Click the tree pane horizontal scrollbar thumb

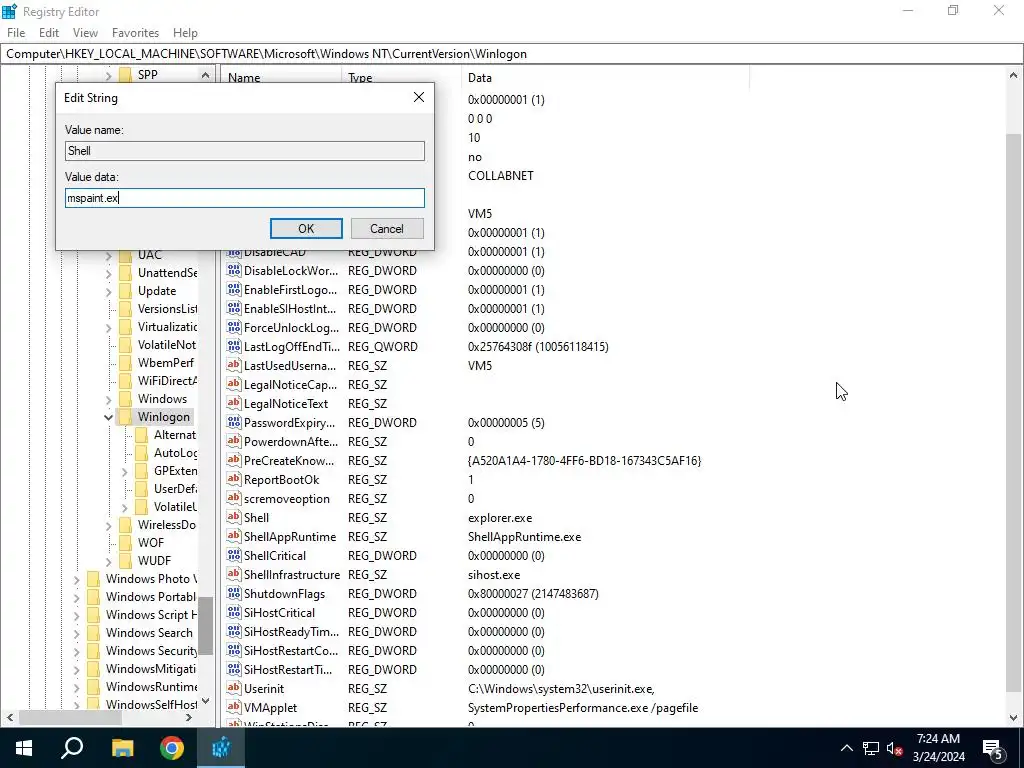pos(71,717)
